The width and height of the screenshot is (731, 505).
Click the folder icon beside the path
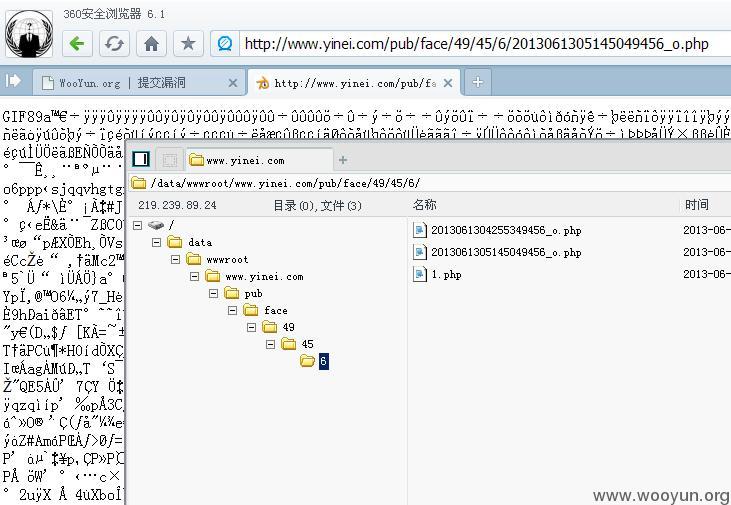(138, 183)
